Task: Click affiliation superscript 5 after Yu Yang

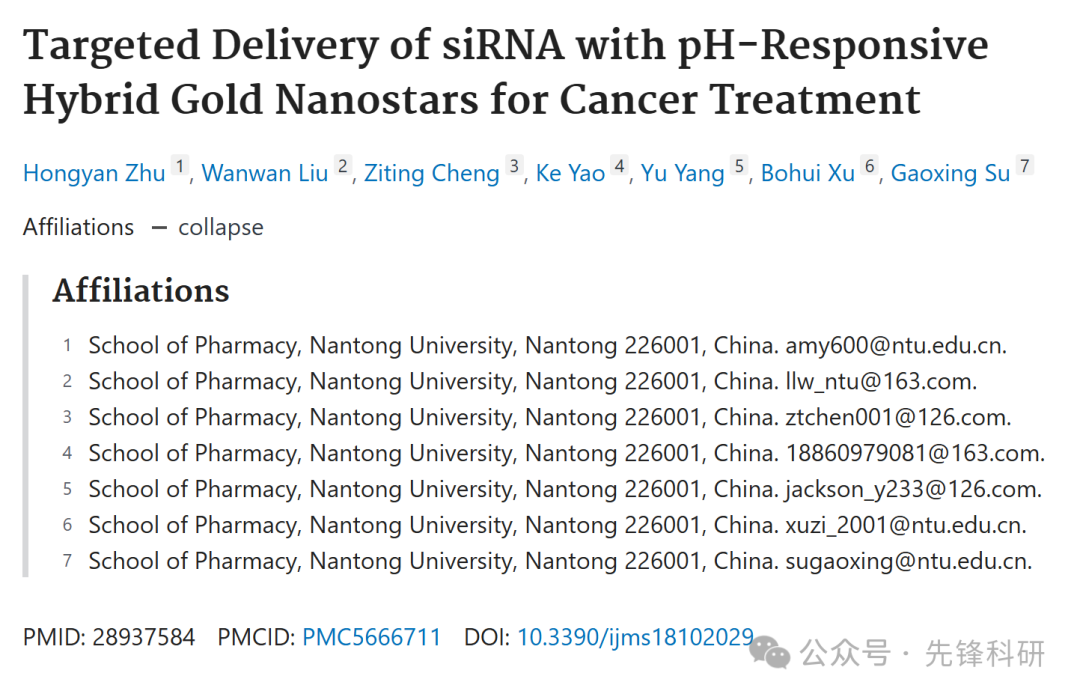Action: click(739, 166)
